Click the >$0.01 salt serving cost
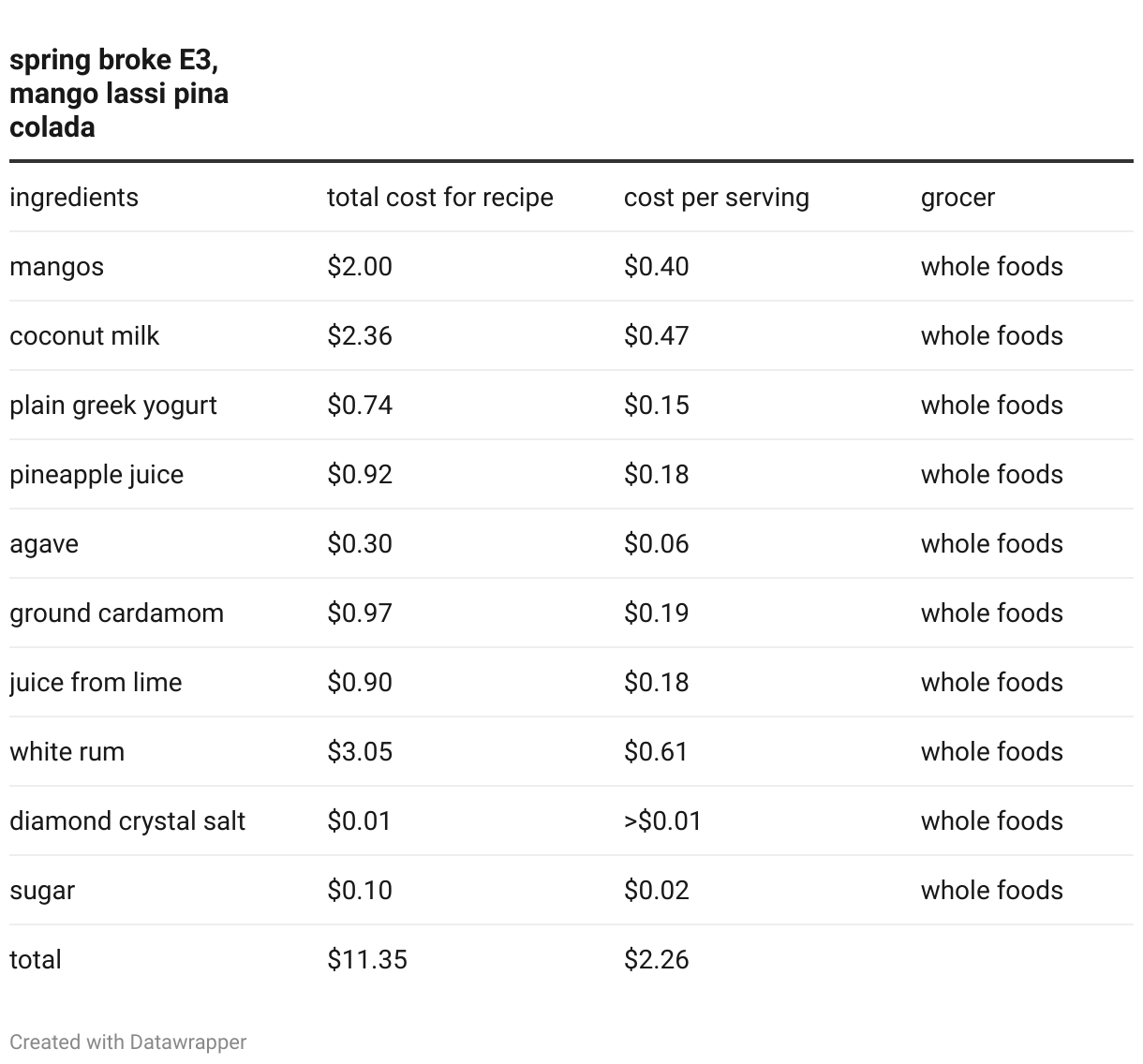The image size is (1143, 1064). 662,820
